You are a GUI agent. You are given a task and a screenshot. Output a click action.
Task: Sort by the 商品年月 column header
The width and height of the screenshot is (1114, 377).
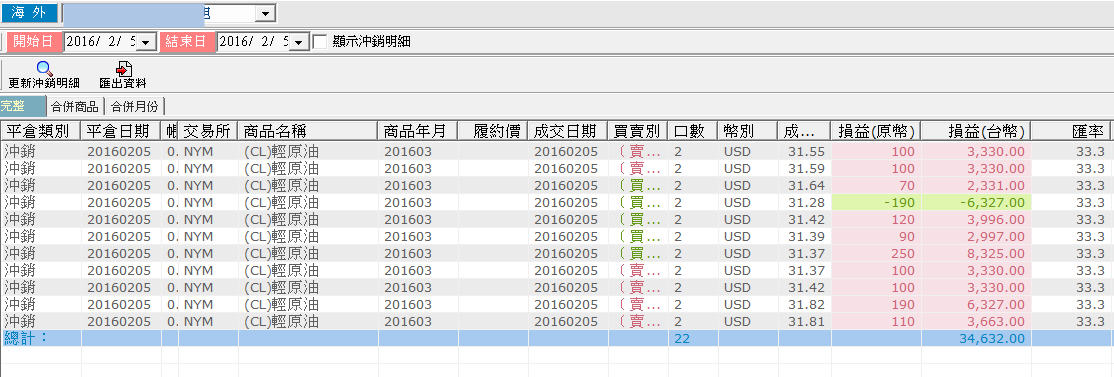[418, 131]
